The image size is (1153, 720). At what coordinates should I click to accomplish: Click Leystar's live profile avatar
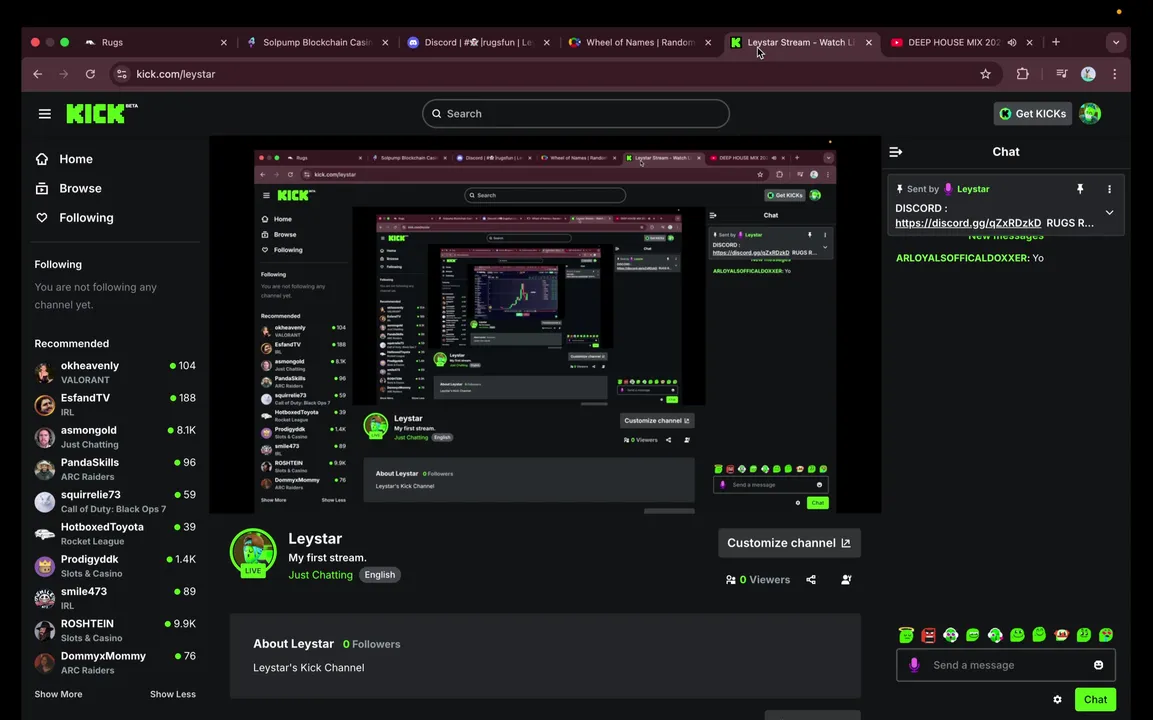tap(253, 552)
